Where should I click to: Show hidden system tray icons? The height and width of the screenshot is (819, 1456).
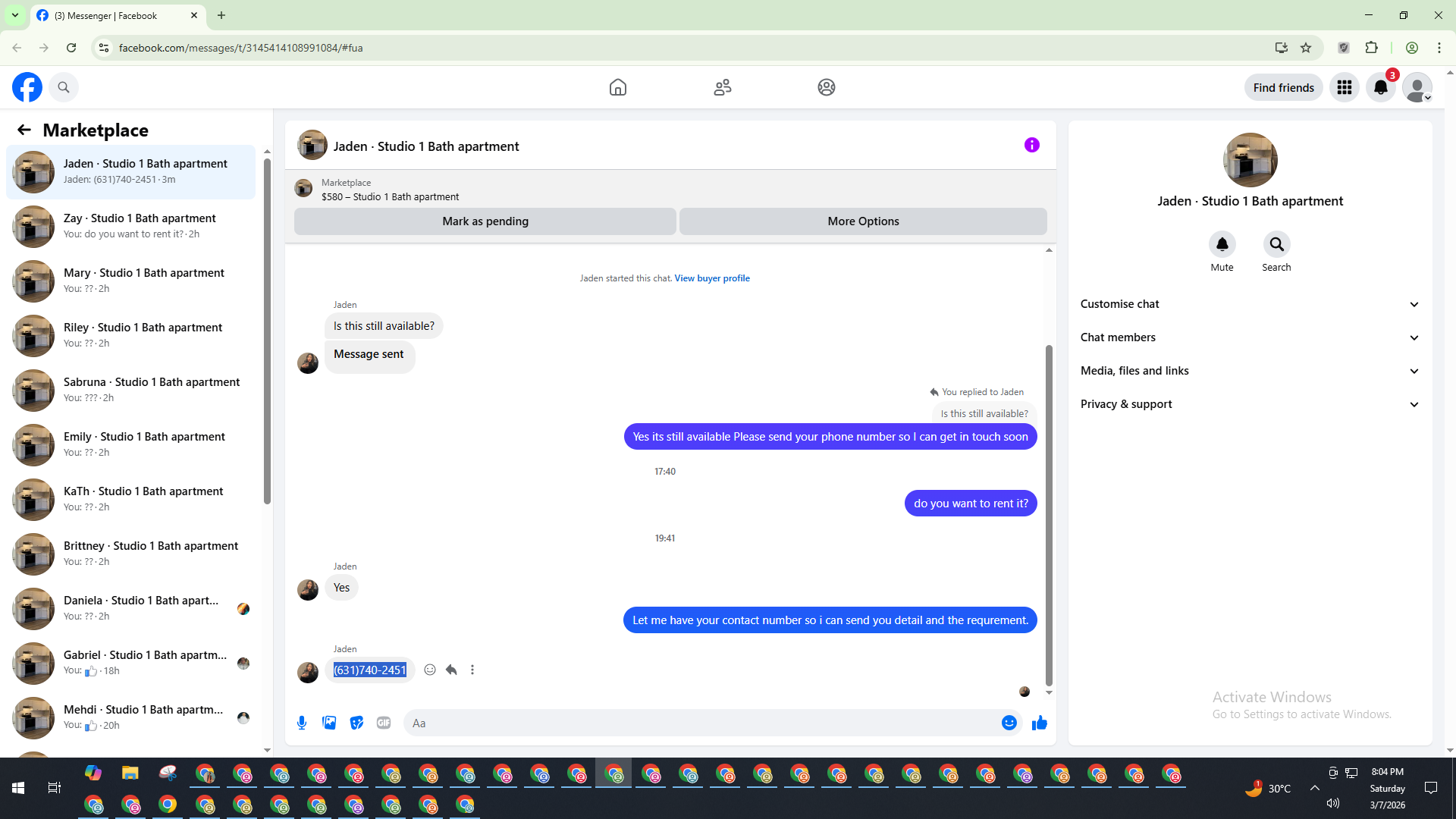[x=1315, y=788]
